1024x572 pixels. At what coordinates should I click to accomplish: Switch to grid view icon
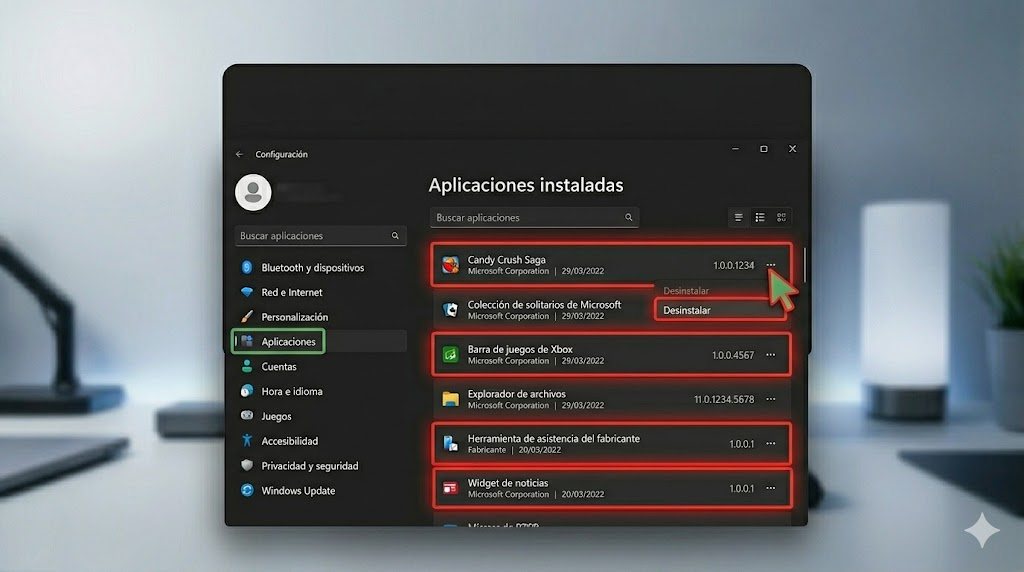tap(782, 217)
